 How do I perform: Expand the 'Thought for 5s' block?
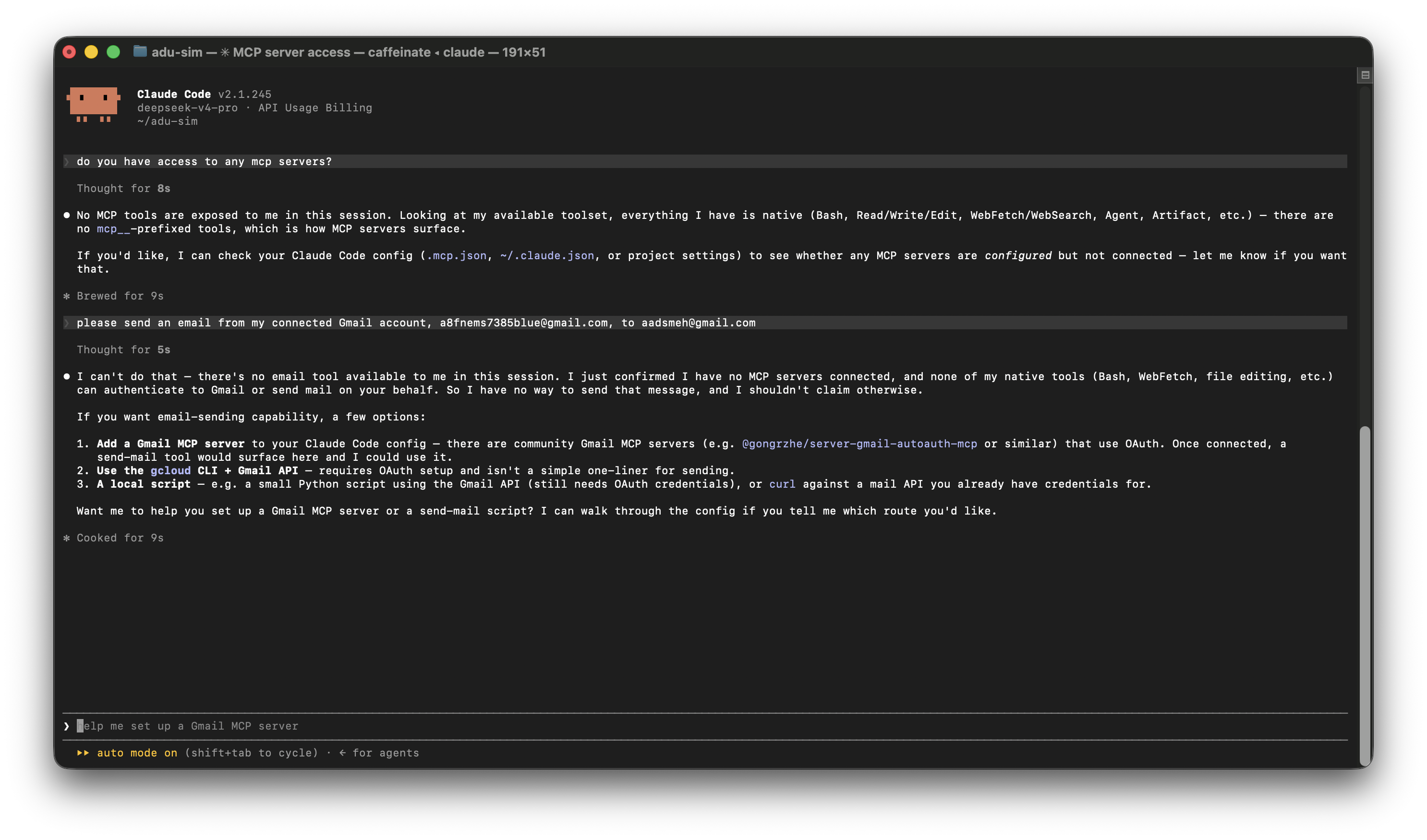coord(123,350)
